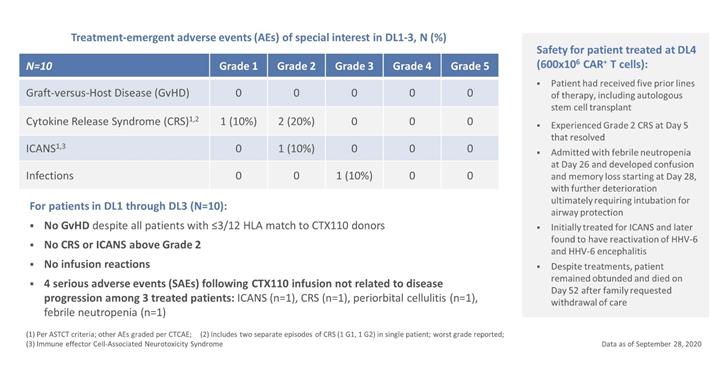Click the slide title about treatment-emergent adverse events
The height and width of the screenshot is (374, 720).
(x=259, y=37)
